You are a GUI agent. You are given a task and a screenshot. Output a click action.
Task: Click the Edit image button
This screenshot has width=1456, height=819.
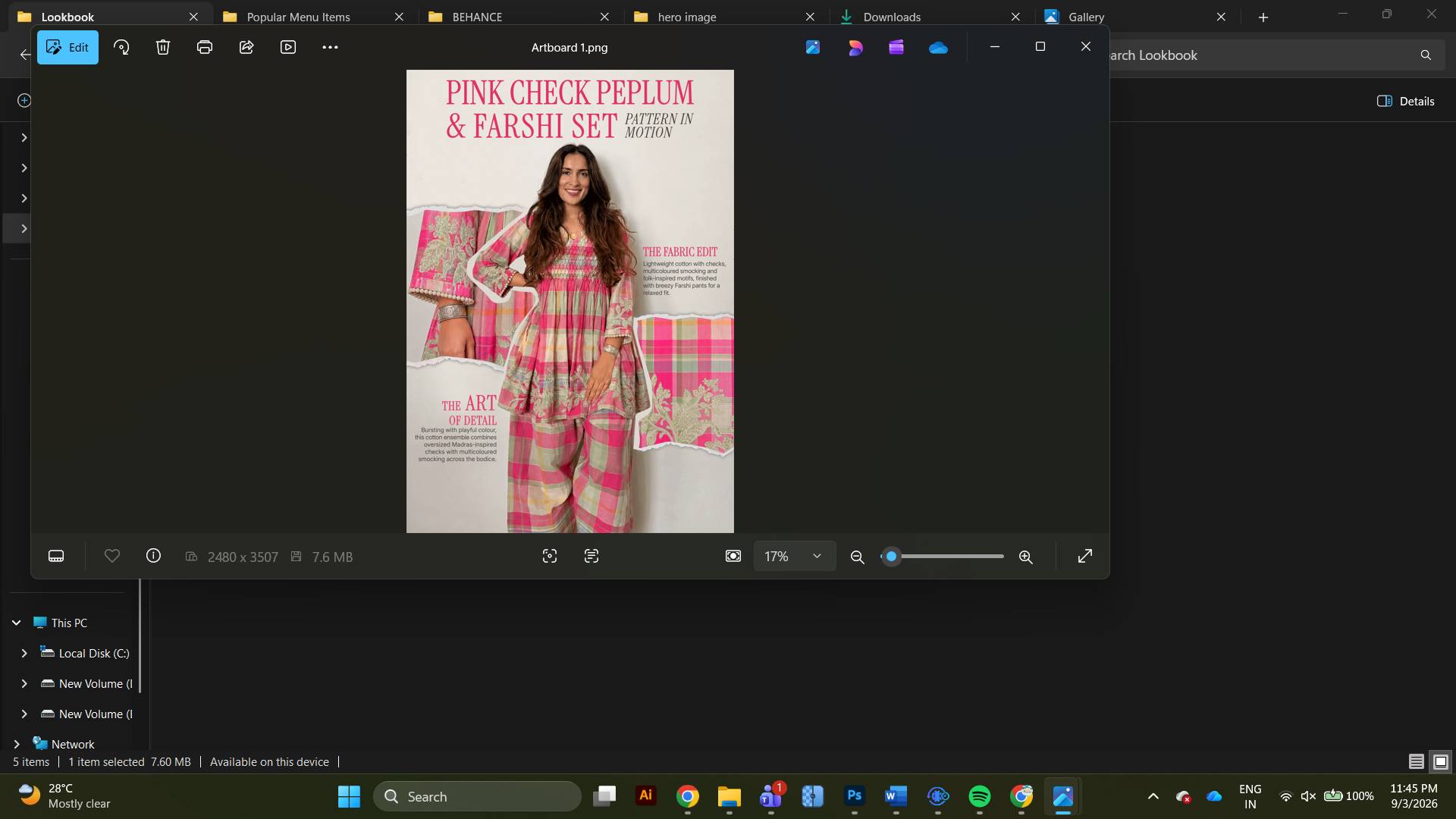(67, 47)
